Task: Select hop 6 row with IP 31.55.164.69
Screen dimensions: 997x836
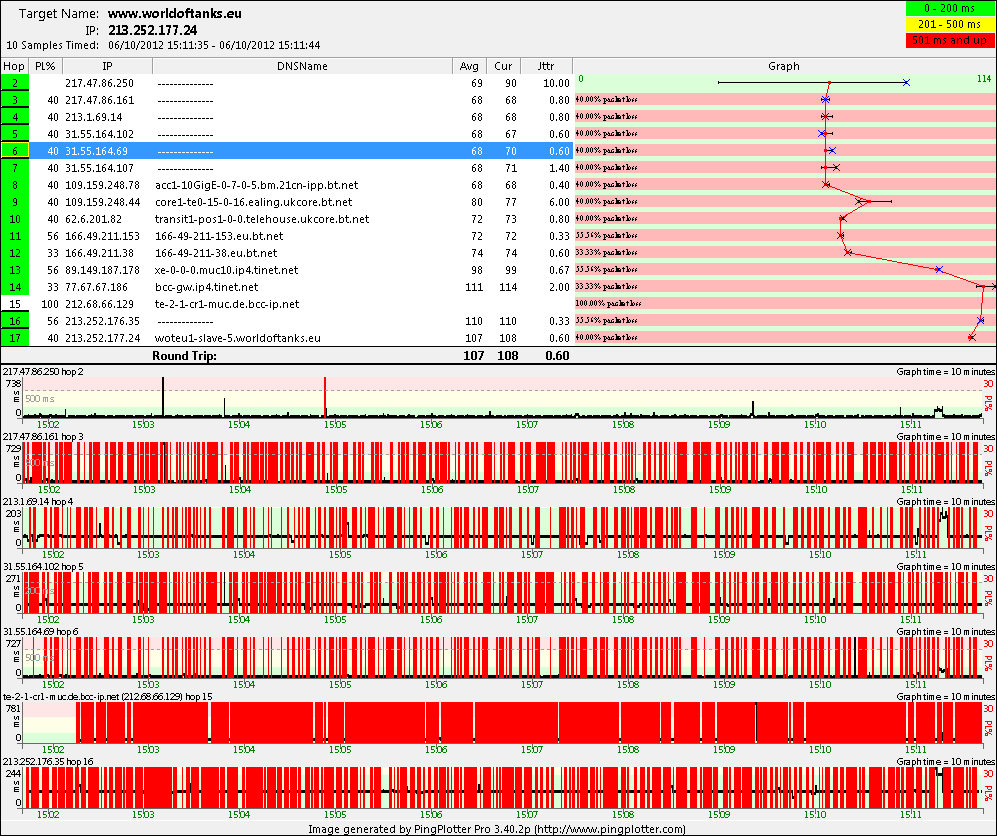Action: click(287, 151)
